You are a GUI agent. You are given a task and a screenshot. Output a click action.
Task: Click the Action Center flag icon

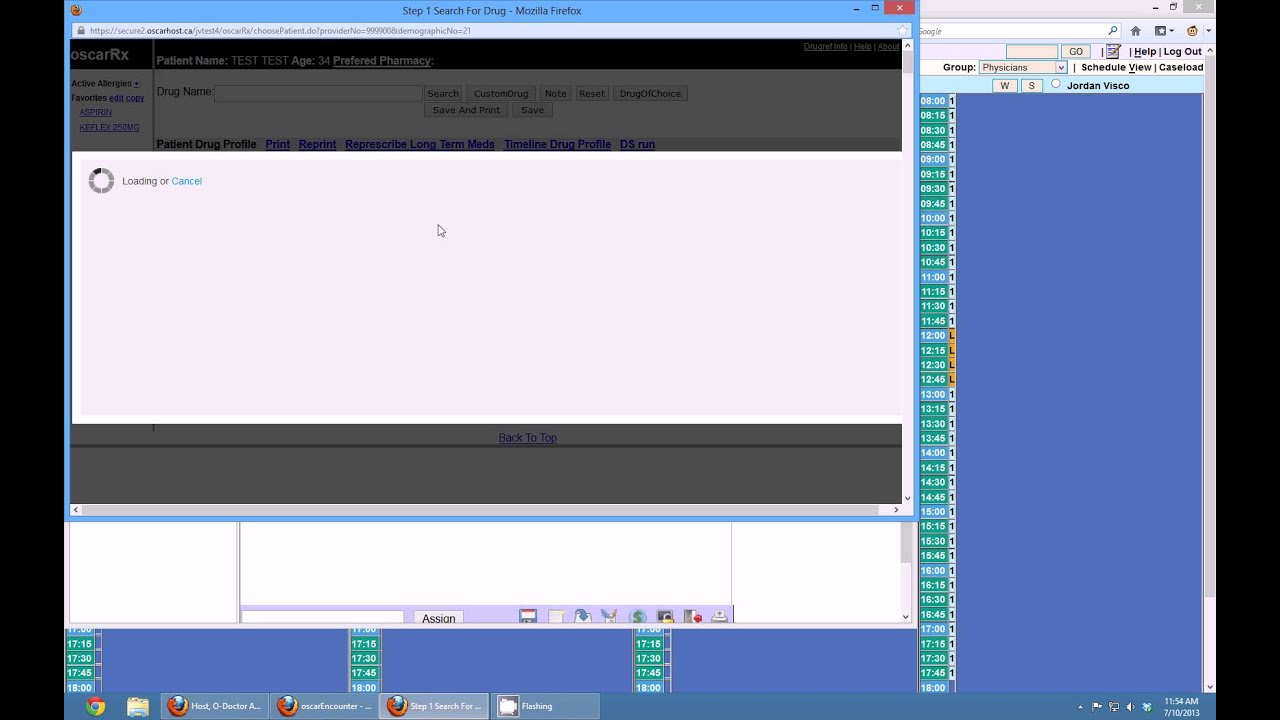pyautogui.click(x=1097, y=707)
